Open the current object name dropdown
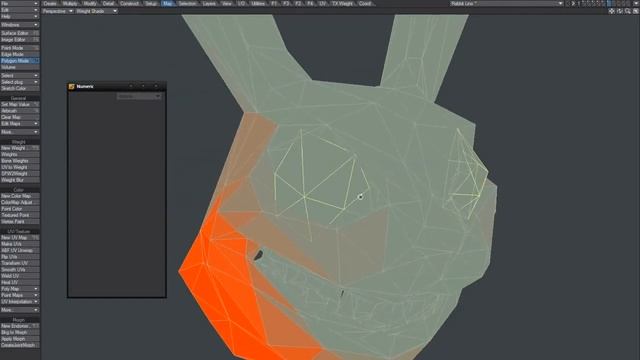The width and height of the screenshot is (640, 360). tap(506, 3)
